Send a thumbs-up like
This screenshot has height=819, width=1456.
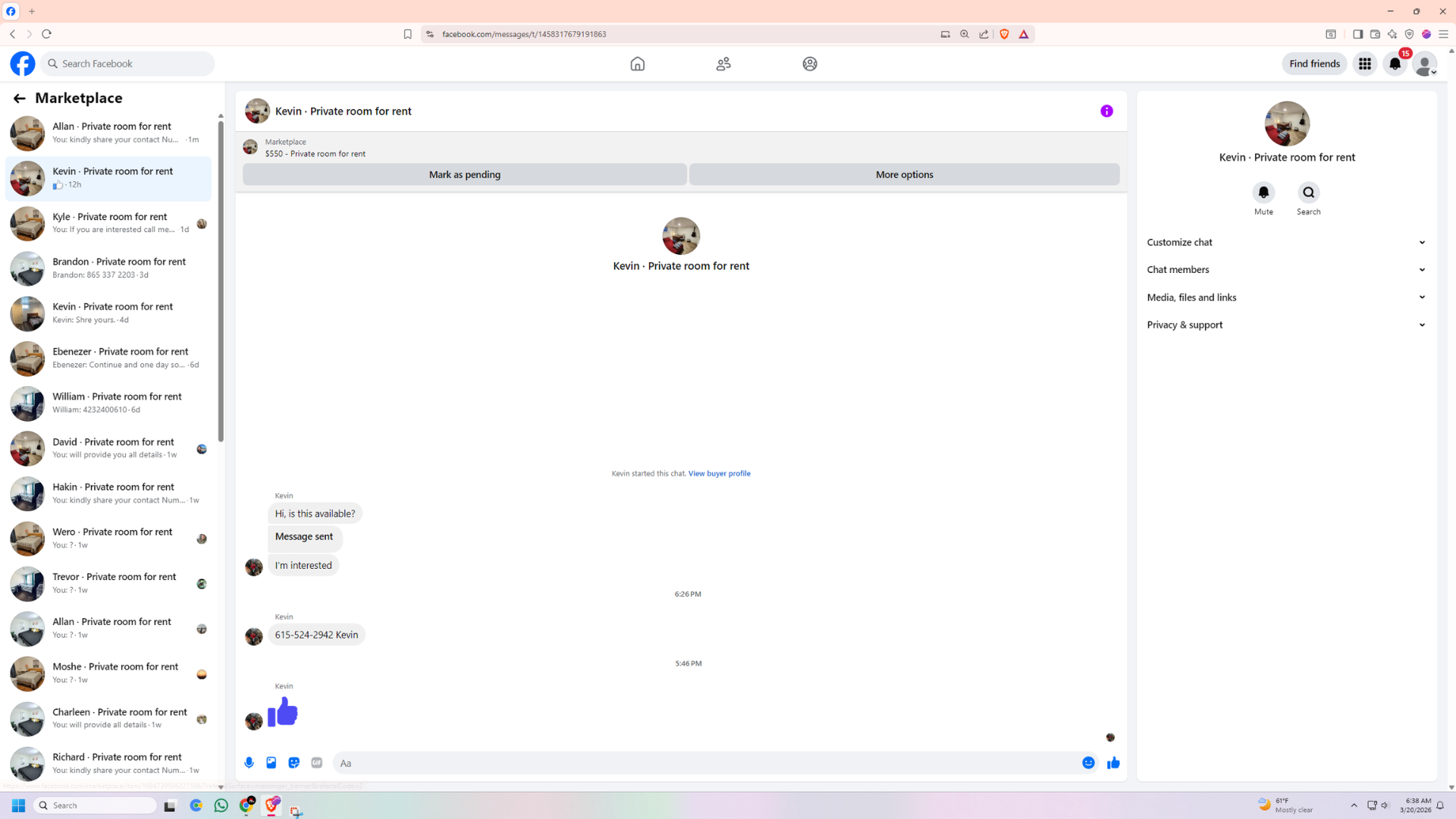click(x=1113, y=763)
